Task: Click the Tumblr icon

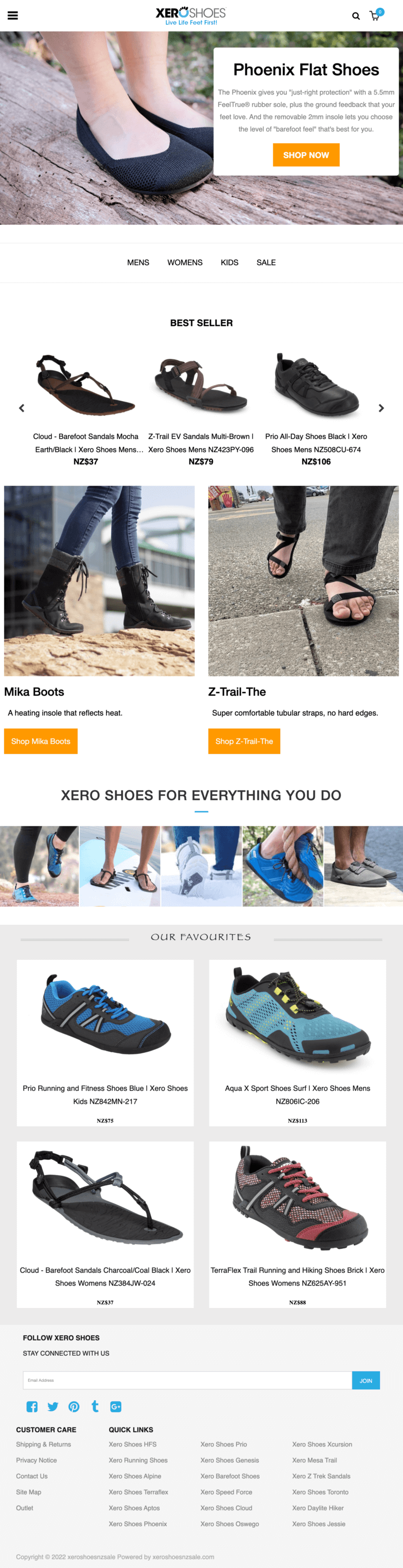Action: pyautogui.click(x=94, y=1406)
